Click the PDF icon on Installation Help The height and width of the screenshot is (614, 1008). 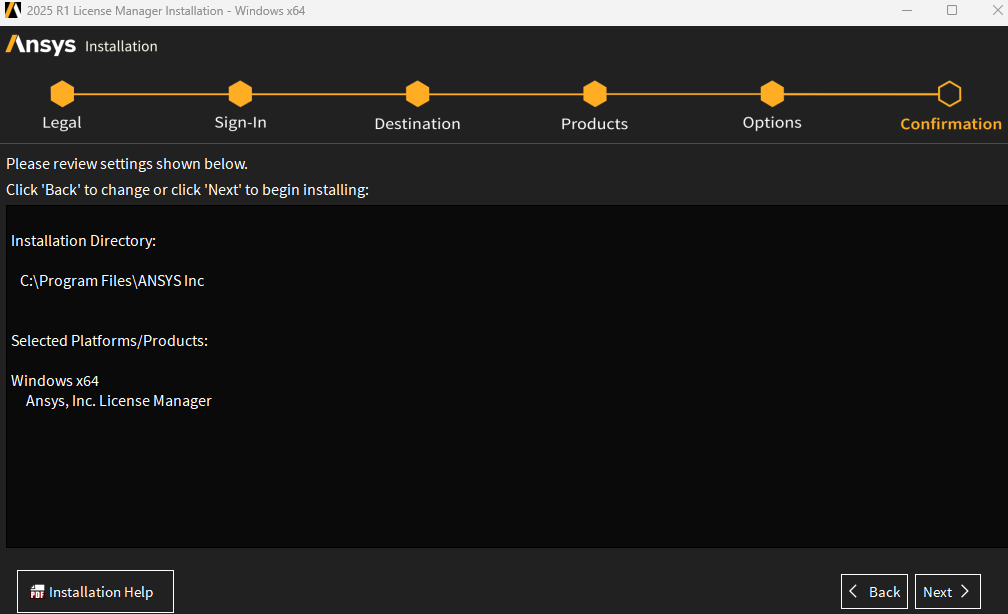click(x=37, y=591)
